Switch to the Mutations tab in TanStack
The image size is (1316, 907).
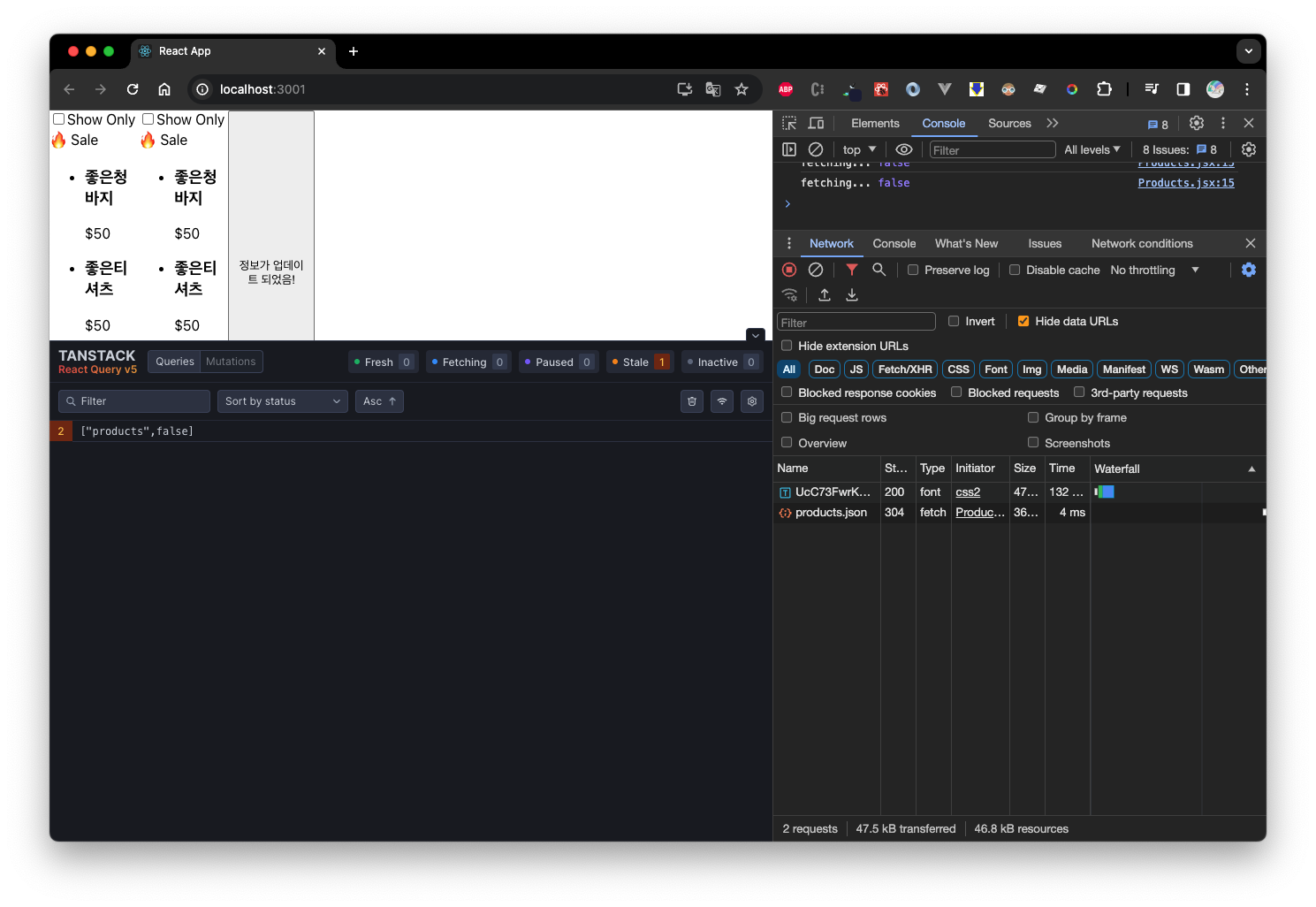(x=231, y=362)
